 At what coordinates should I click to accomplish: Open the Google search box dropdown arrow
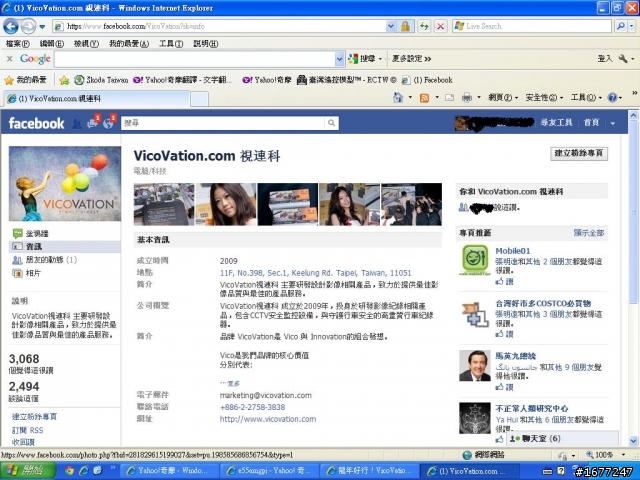pyautogui.click(x=339, y=59)
